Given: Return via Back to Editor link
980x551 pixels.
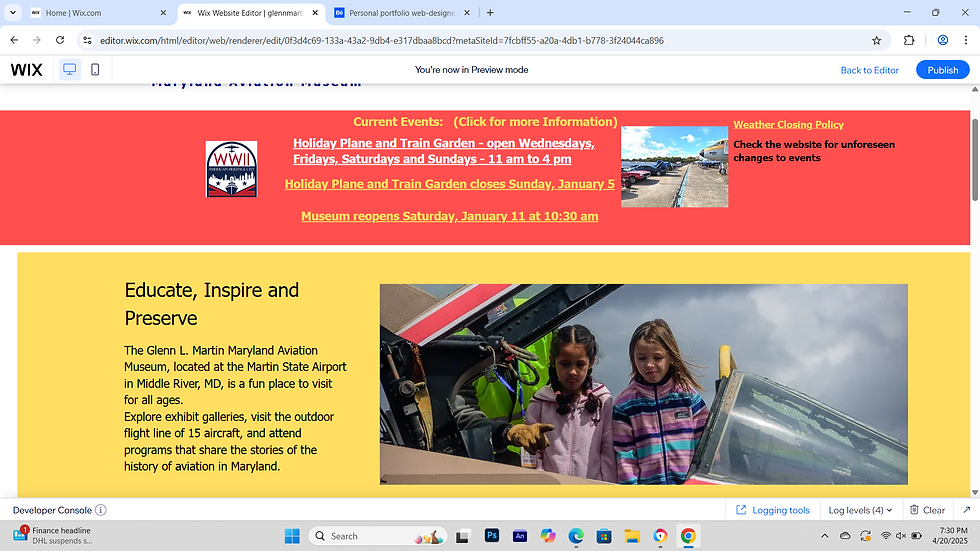Looking at the screenshot, I should click(x=869, y=70).
